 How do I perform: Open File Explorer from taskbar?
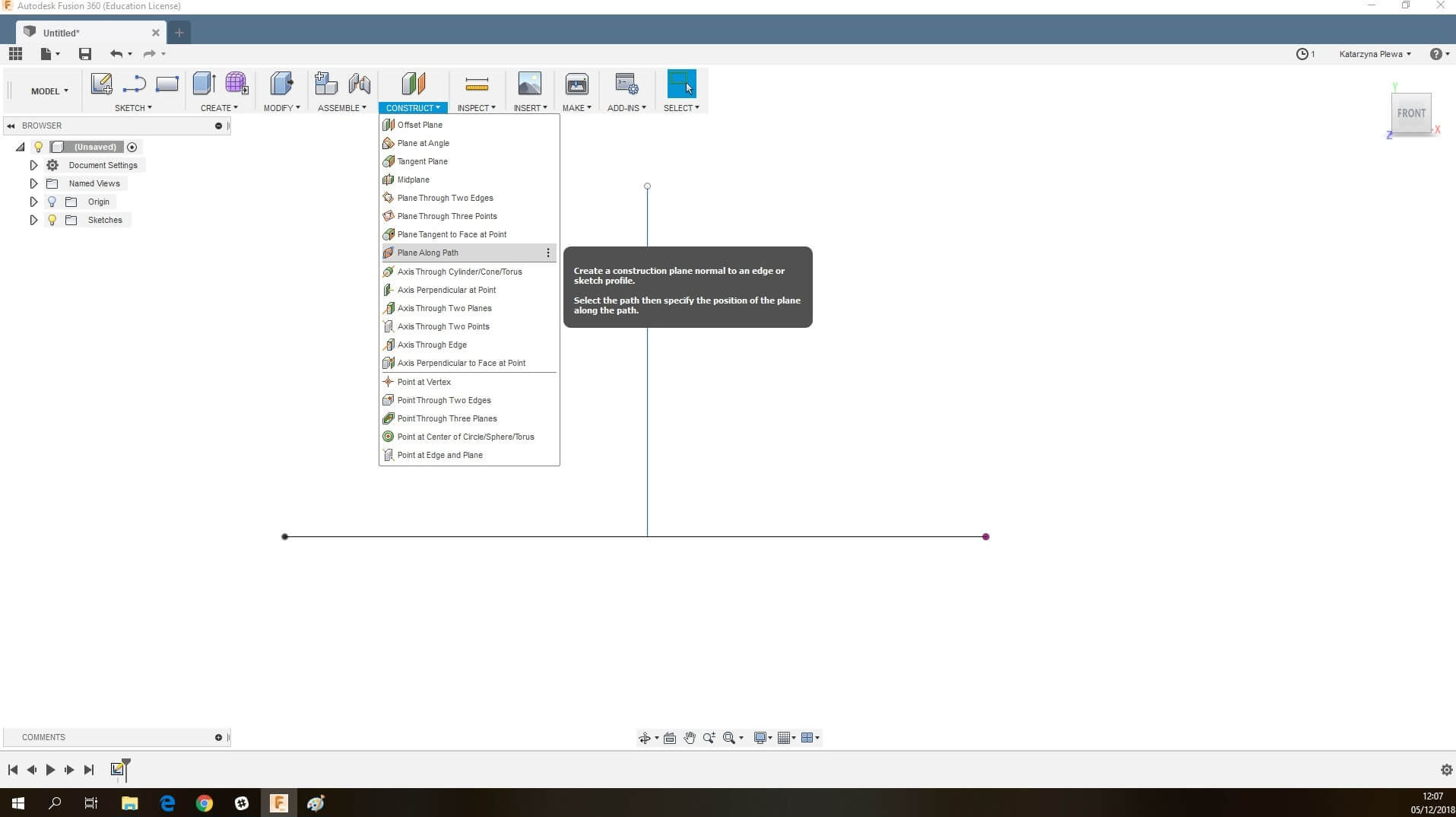coord(130,803)
